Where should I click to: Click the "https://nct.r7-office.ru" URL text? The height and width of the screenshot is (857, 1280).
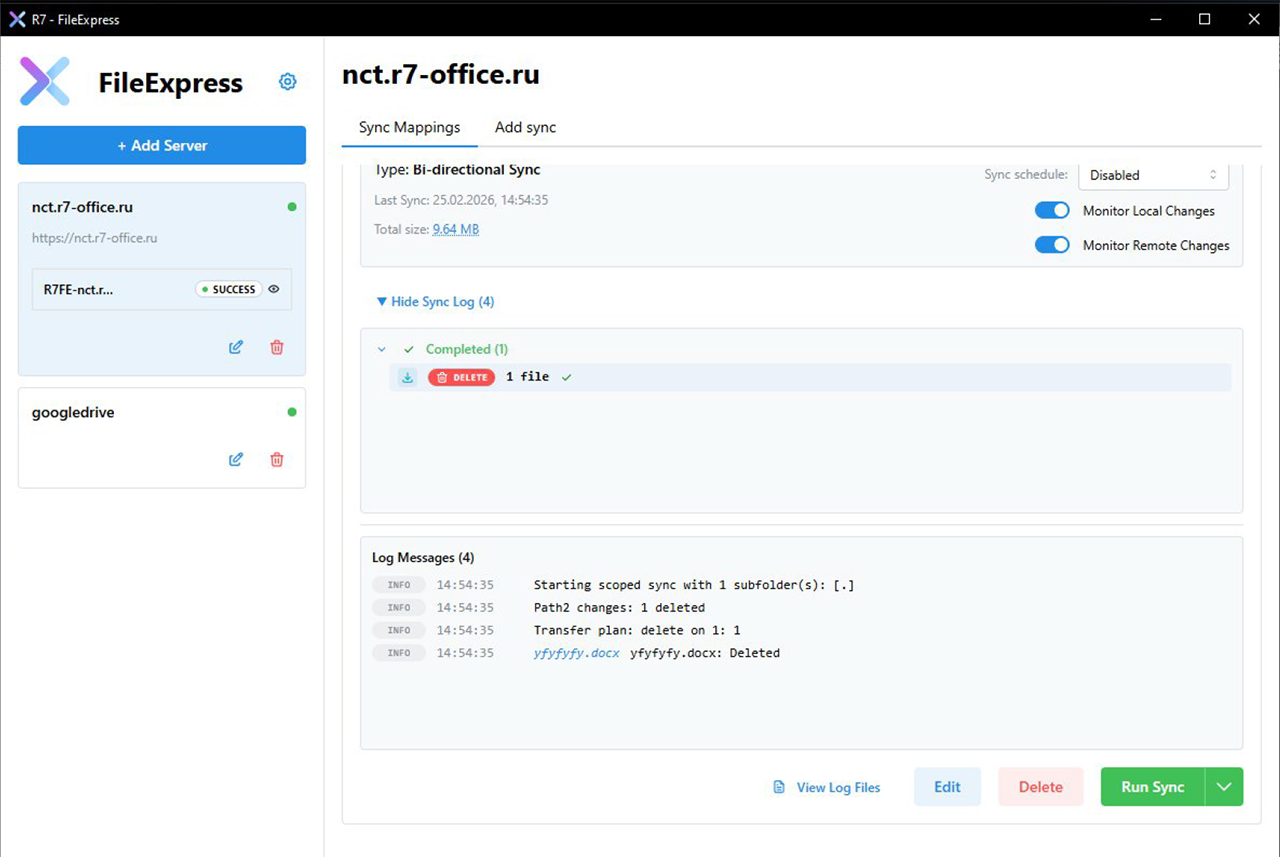(x=94, y=238)
